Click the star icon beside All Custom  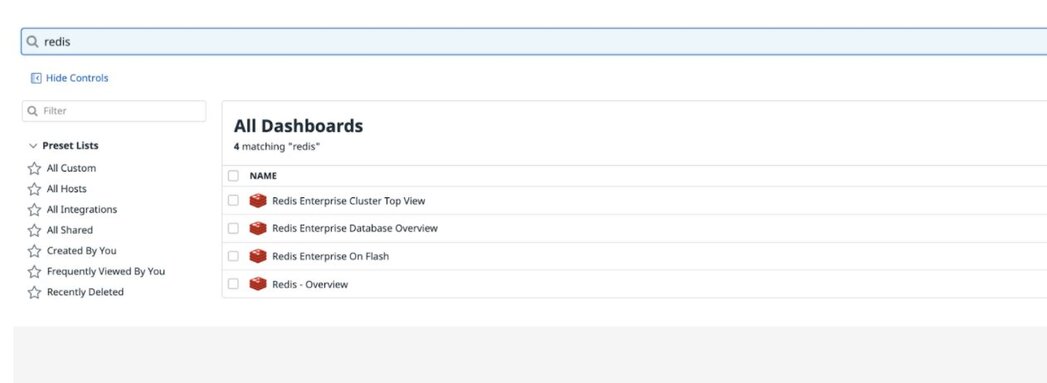pyautogui.click(x=34, y=168)
